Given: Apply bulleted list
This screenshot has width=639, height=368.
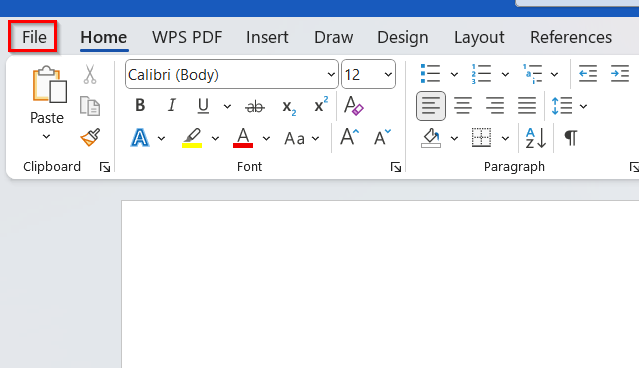Looking at the screenshot, I should (430, 74).
